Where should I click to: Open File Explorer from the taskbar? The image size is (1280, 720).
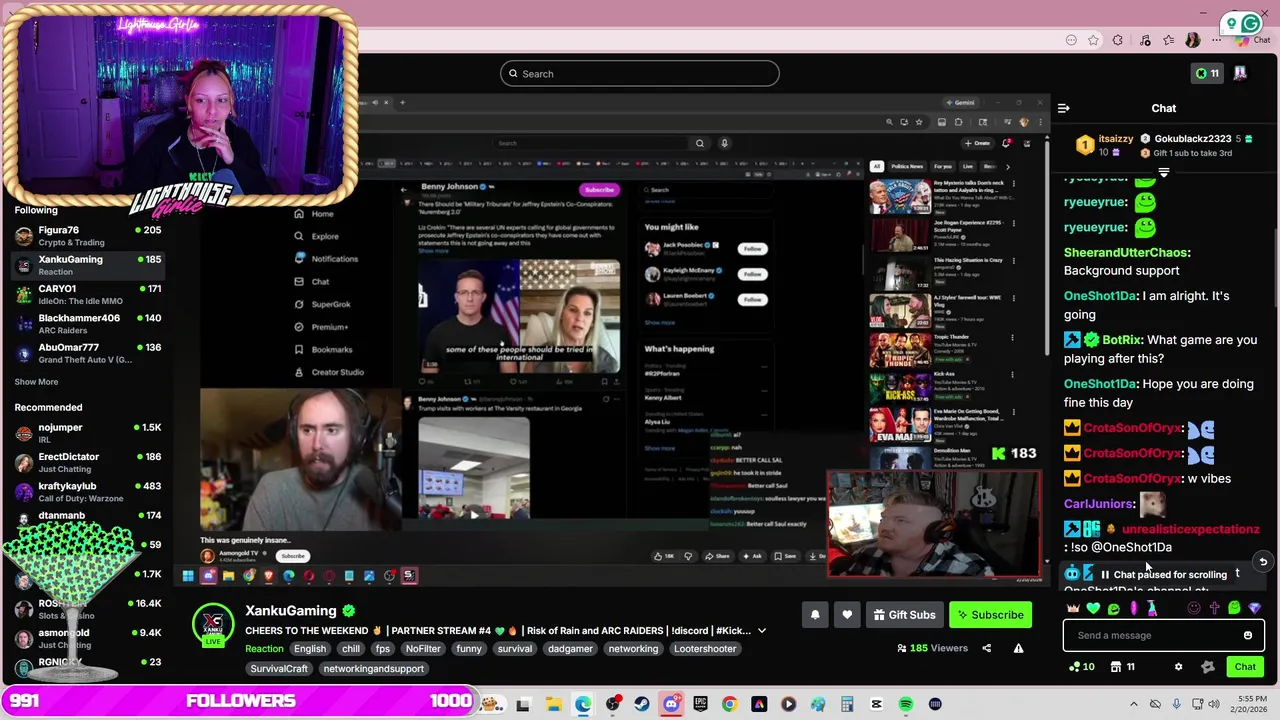[x=553, y=704]
